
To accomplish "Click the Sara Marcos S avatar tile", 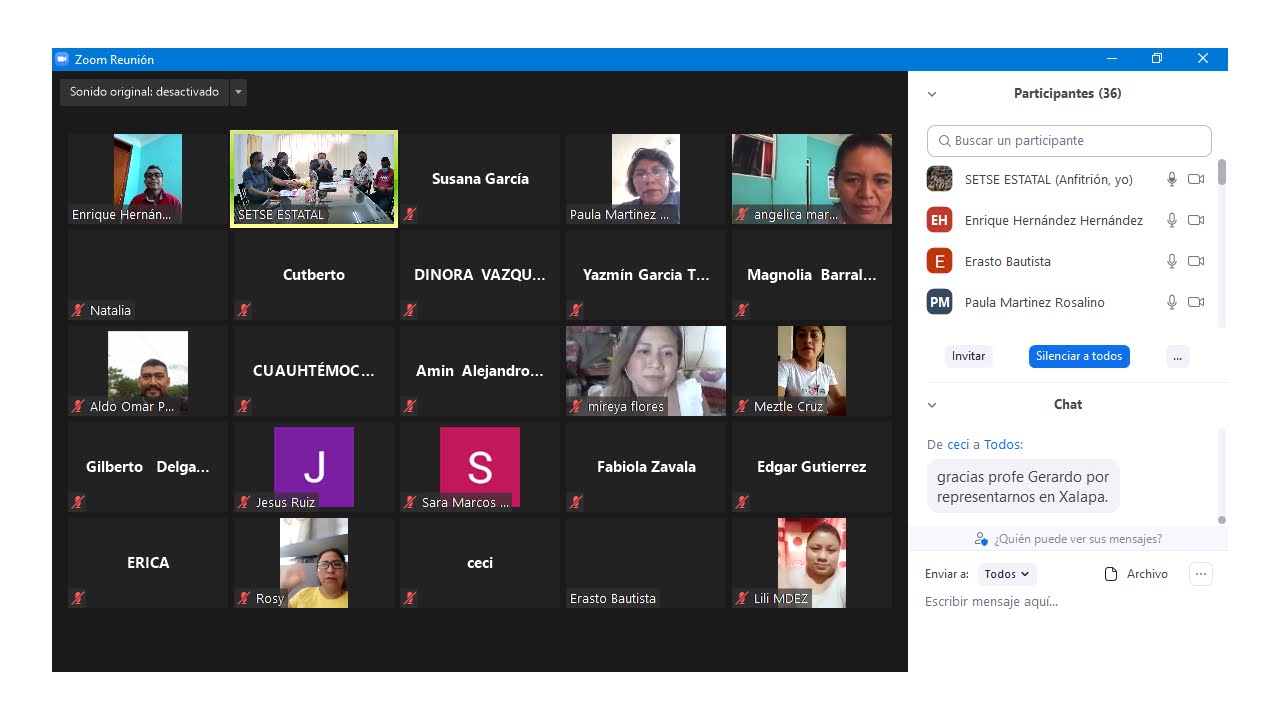I will (480, 467).
